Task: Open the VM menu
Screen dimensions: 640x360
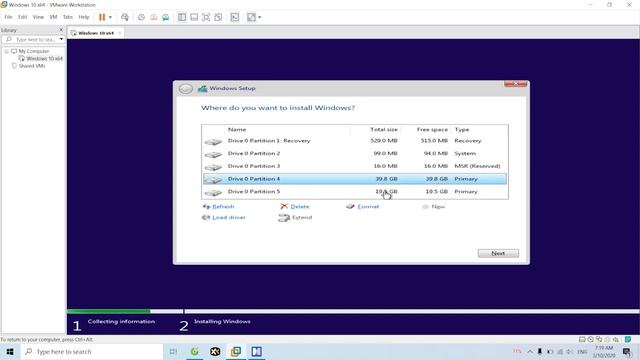Action: 53,17
